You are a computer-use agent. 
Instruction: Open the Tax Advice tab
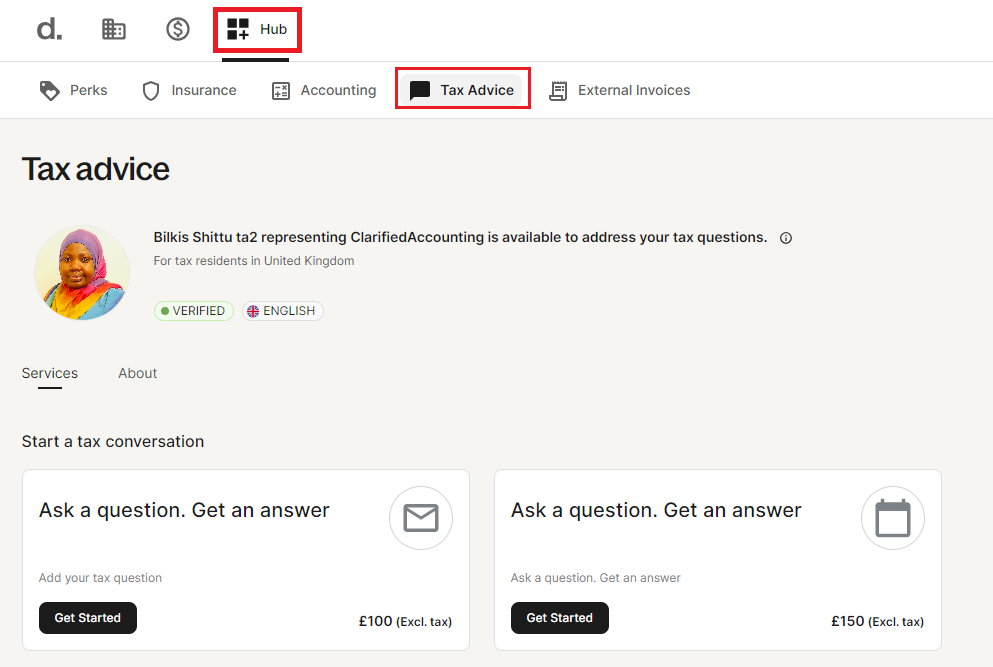click(463, 90)
